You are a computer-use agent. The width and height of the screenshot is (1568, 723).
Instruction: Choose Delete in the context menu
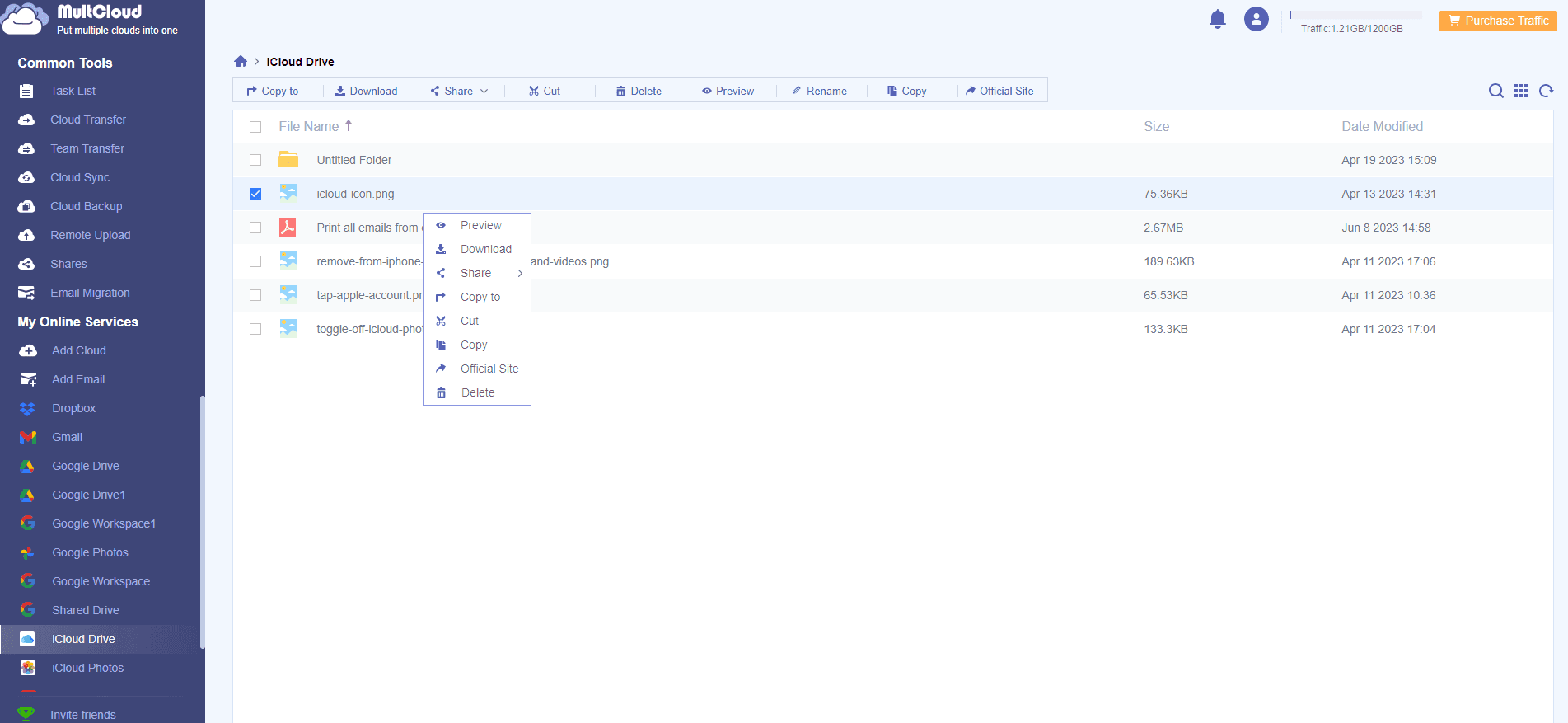coord(477,392)
